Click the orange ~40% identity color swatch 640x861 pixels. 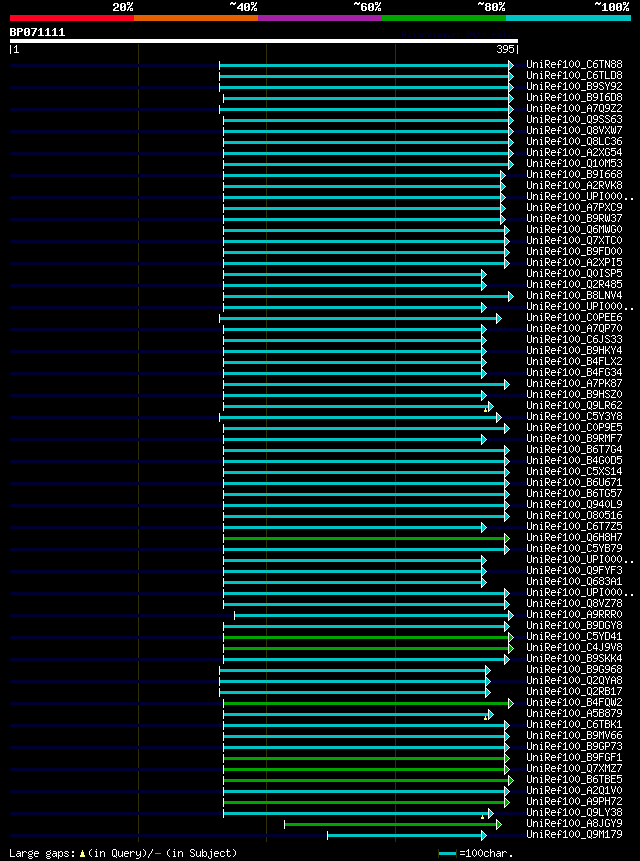click(x=196, y=18)
